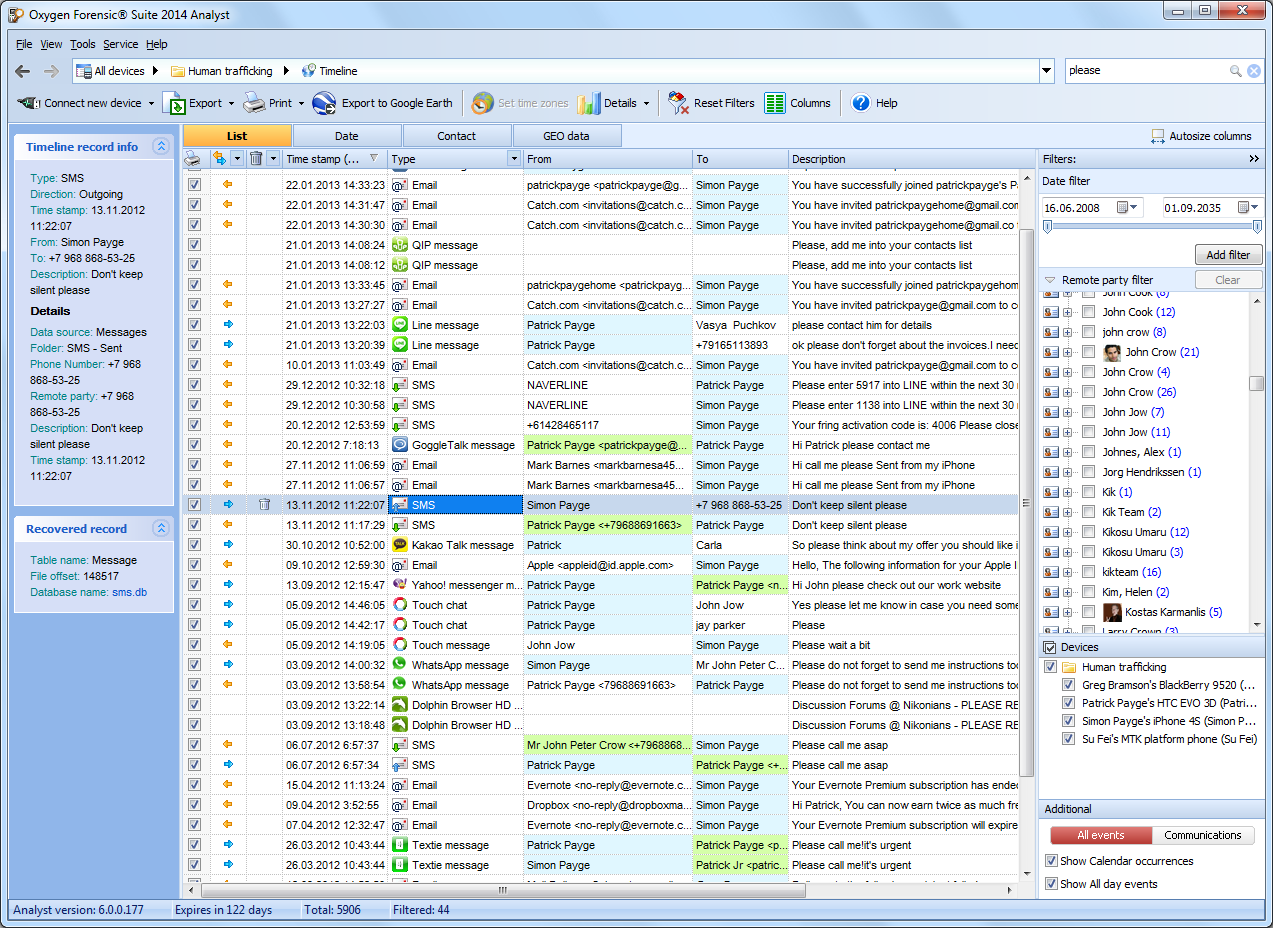Click the Print toolbar icon

tap(254, 103)
